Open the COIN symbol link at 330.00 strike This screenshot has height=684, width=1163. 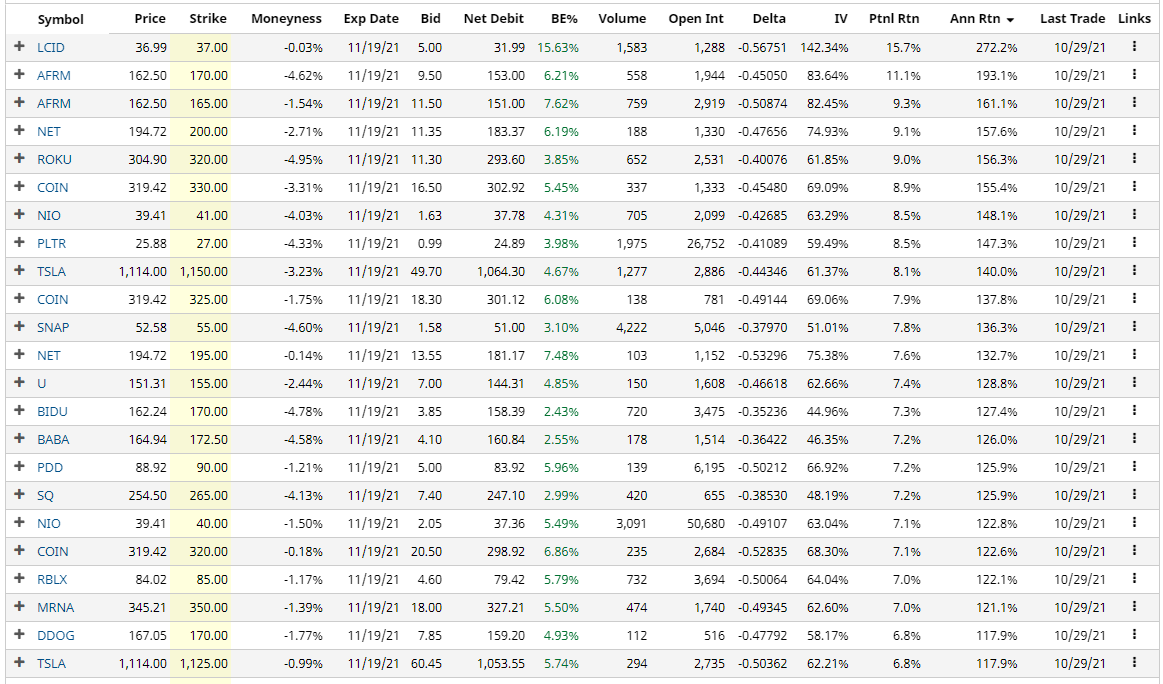[x=53, y=188]
